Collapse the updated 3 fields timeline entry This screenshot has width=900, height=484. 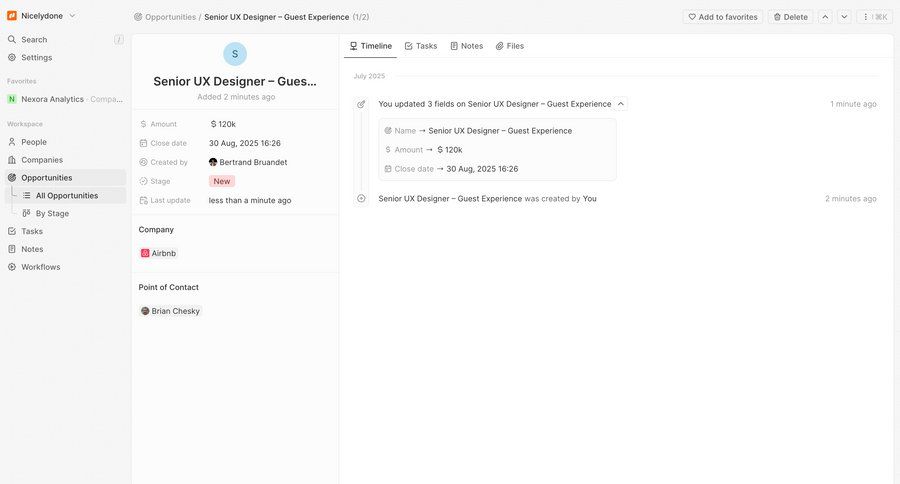pos(620,104)
